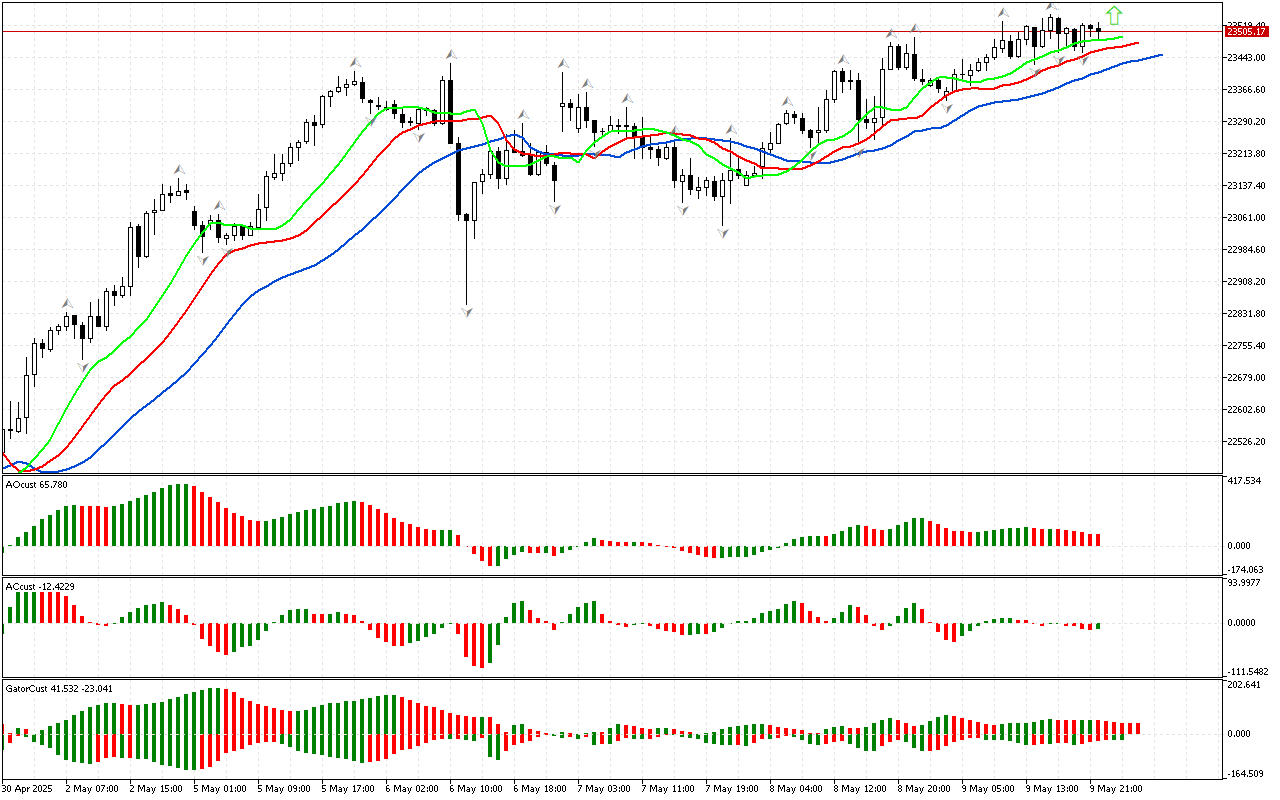Image resolution: width=1280 pixels, height=800 pixels.
Task: Select the ACcust -12.4229 indicator label
Action: click(x=40, y=585)
